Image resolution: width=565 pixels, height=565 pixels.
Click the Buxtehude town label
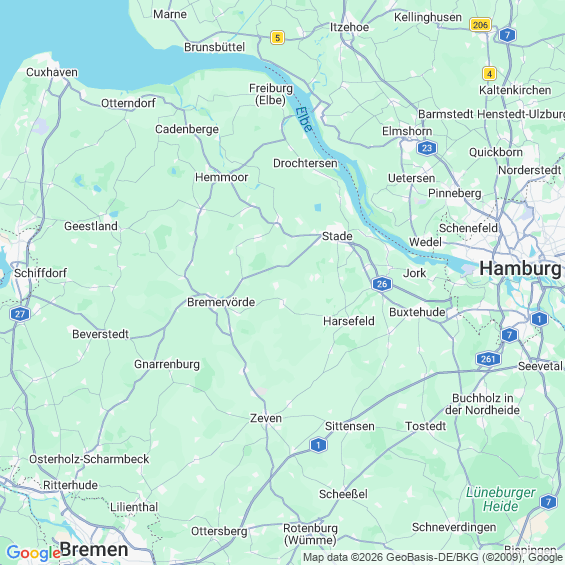tap(417, 312)
